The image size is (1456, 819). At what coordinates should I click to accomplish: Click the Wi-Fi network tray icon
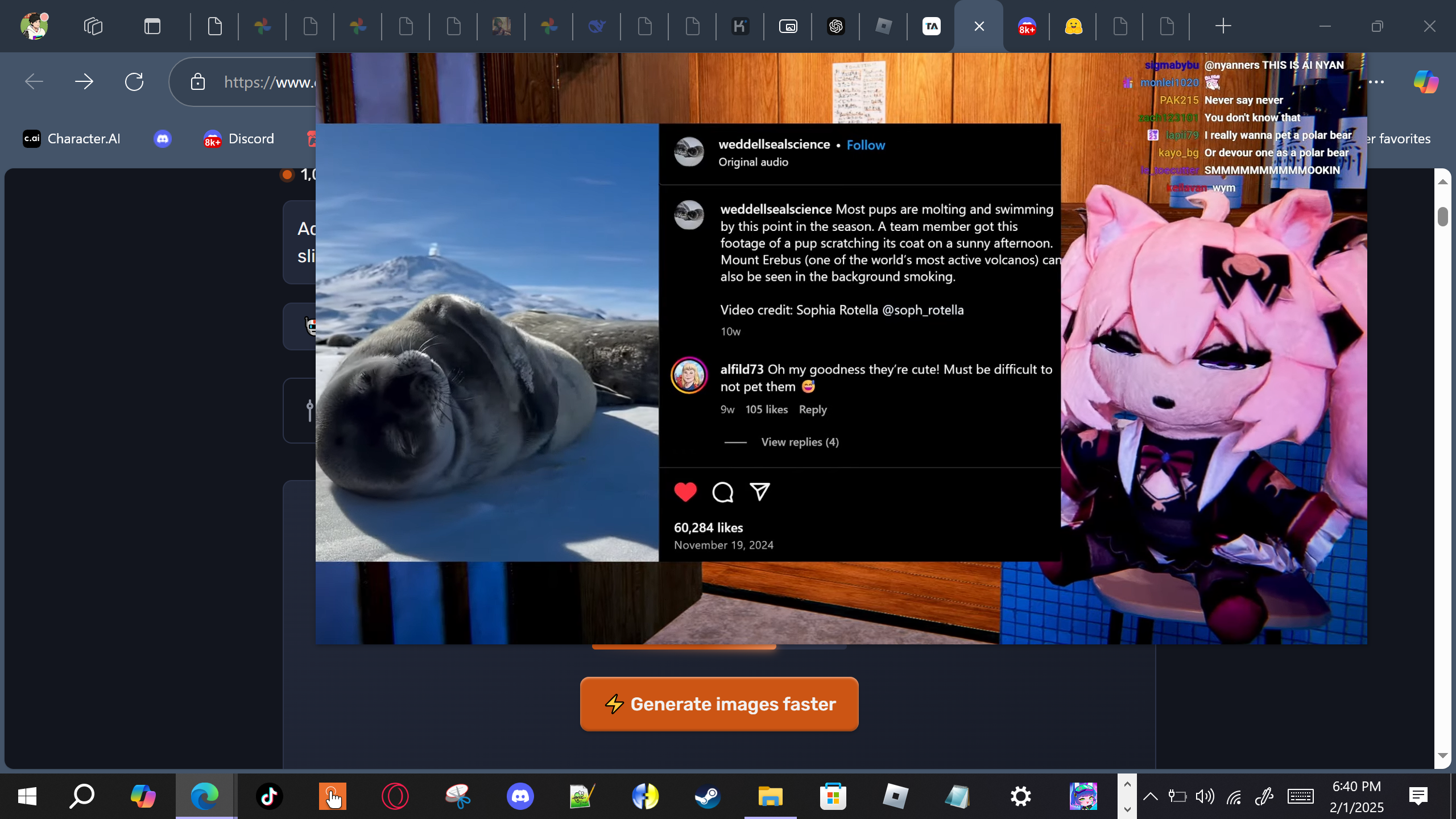tap(1234, 796)
